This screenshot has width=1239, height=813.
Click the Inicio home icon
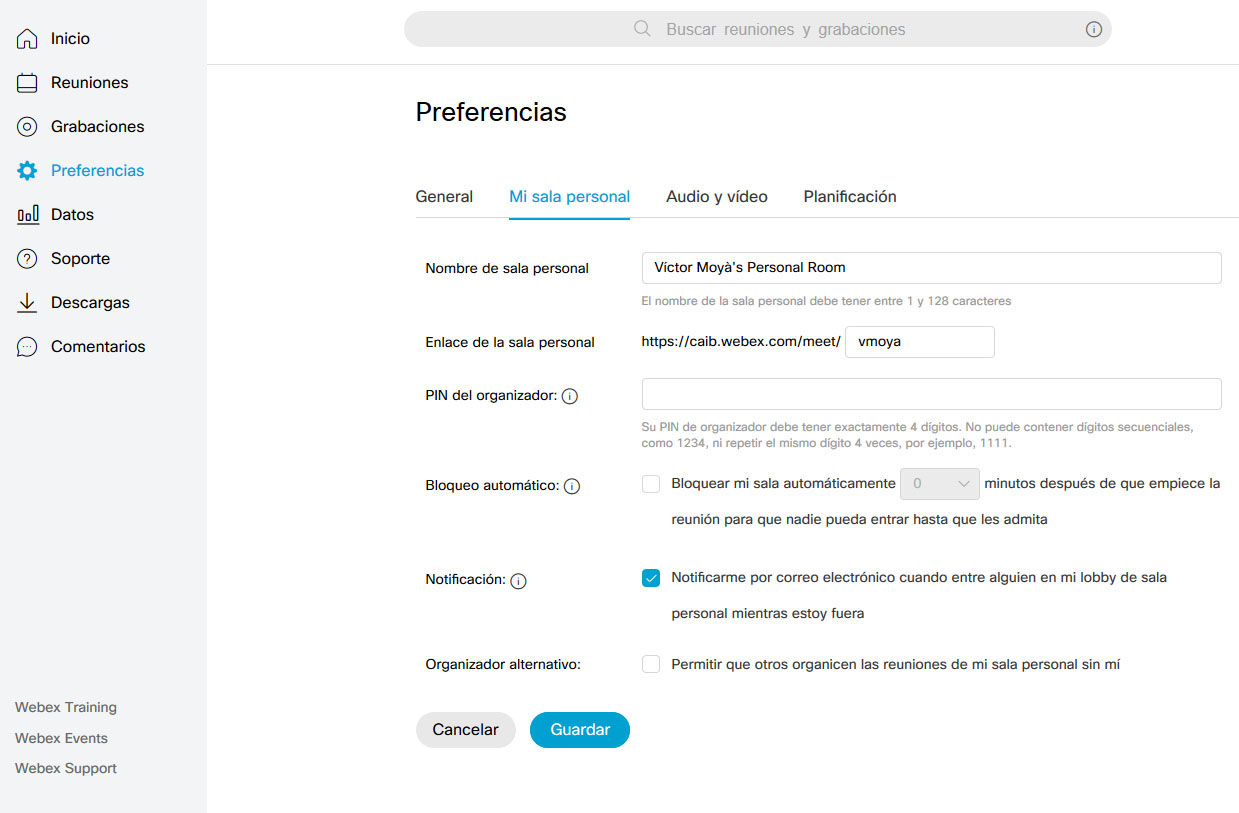[x=27, y=39]
